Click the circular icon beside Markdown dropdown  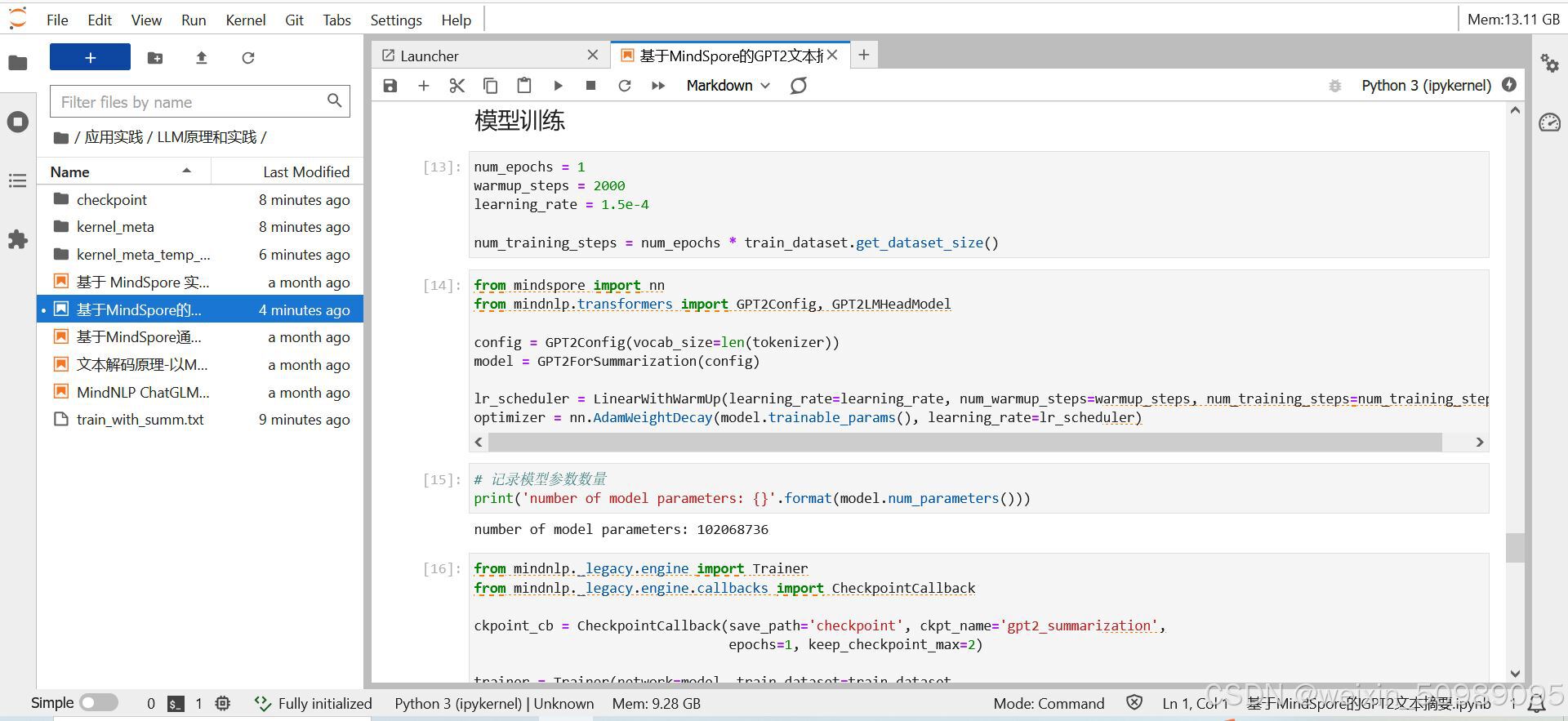click(x=799, y=86)
